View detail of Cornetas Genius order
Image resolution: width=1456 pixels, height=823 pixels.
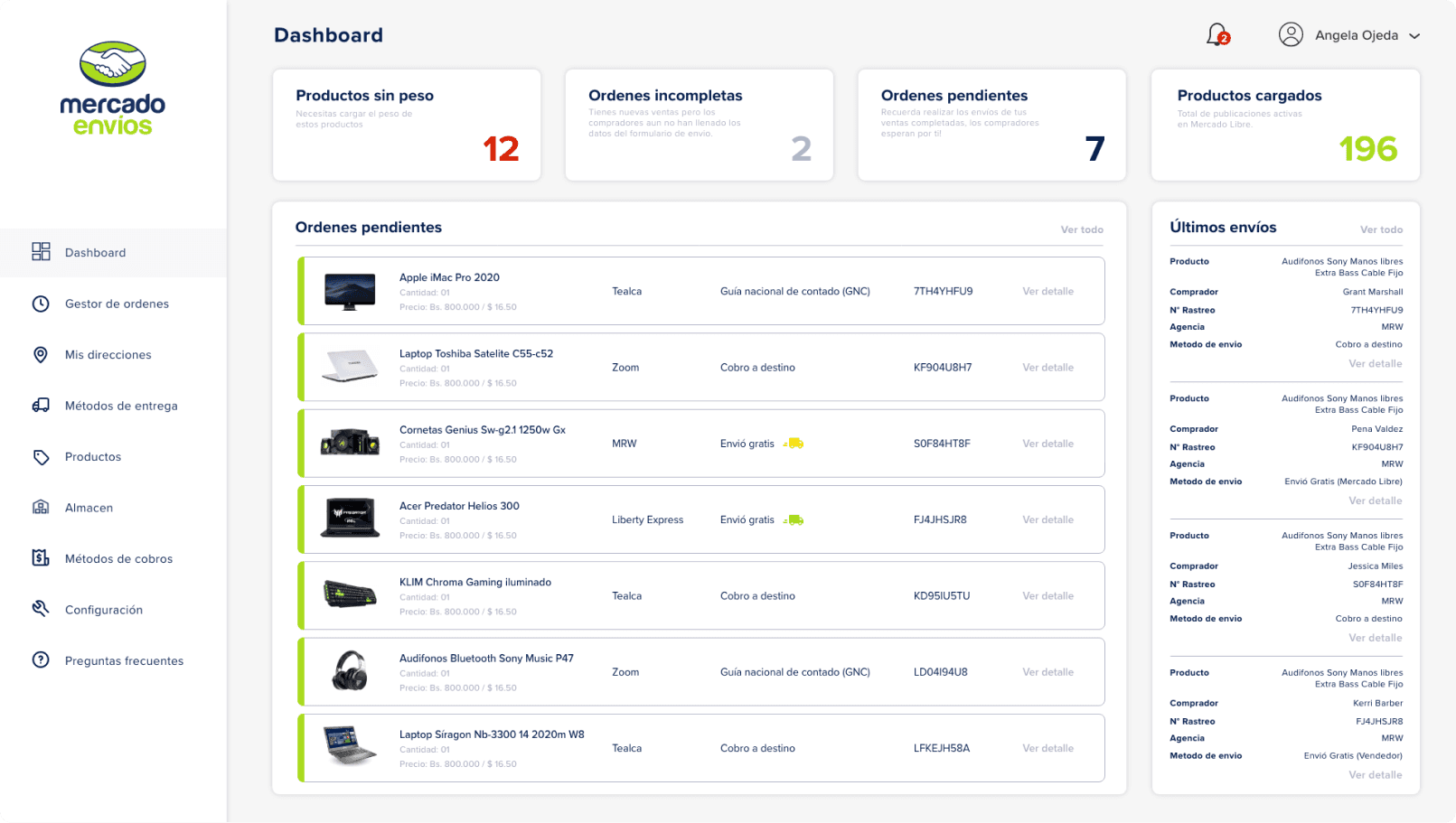click(x=1047, y=444)
